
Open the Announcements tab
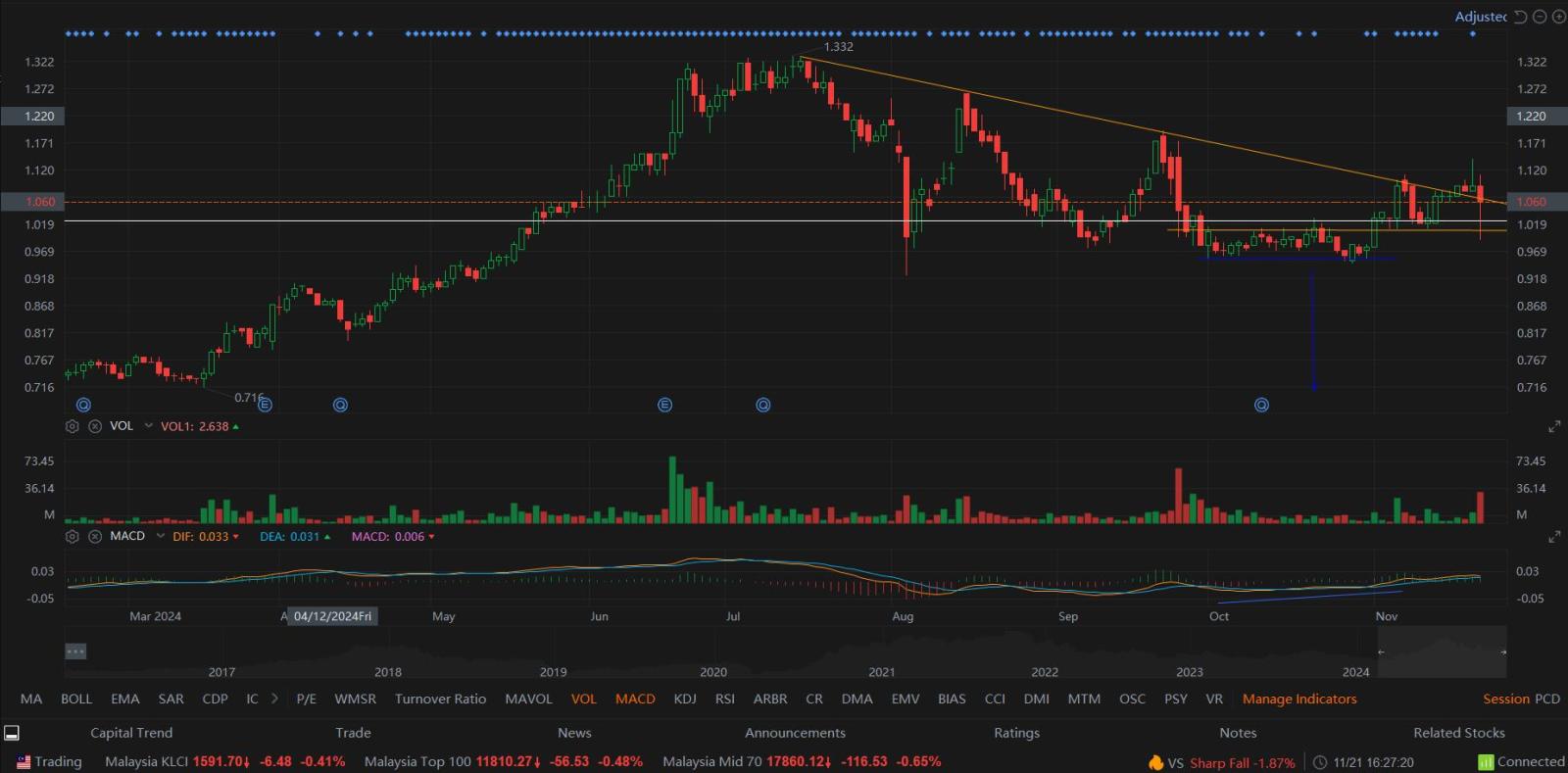(x=795, y=733)
